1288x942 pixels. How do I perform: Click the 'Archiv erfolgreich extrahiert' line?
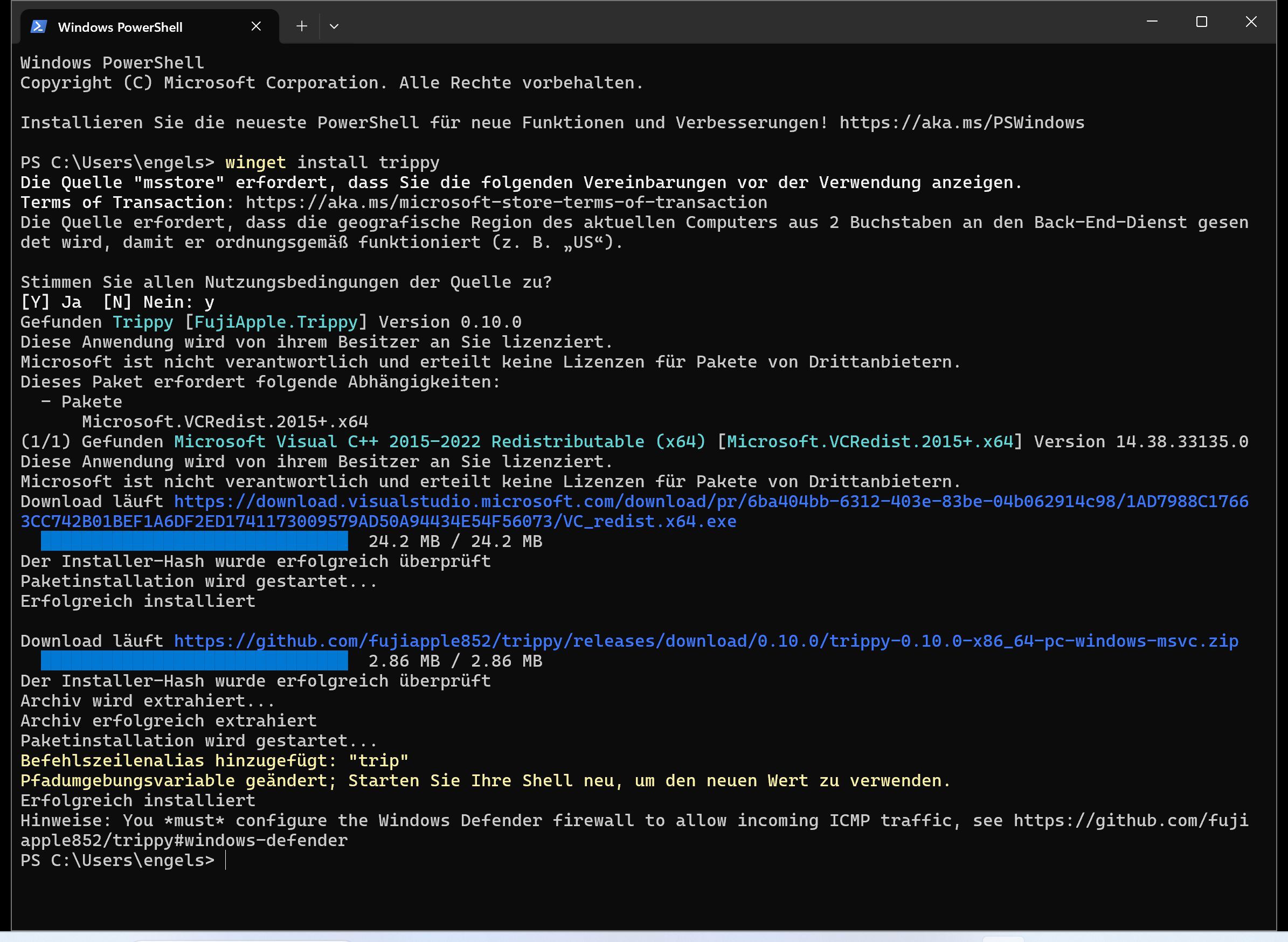pos(169,721)
